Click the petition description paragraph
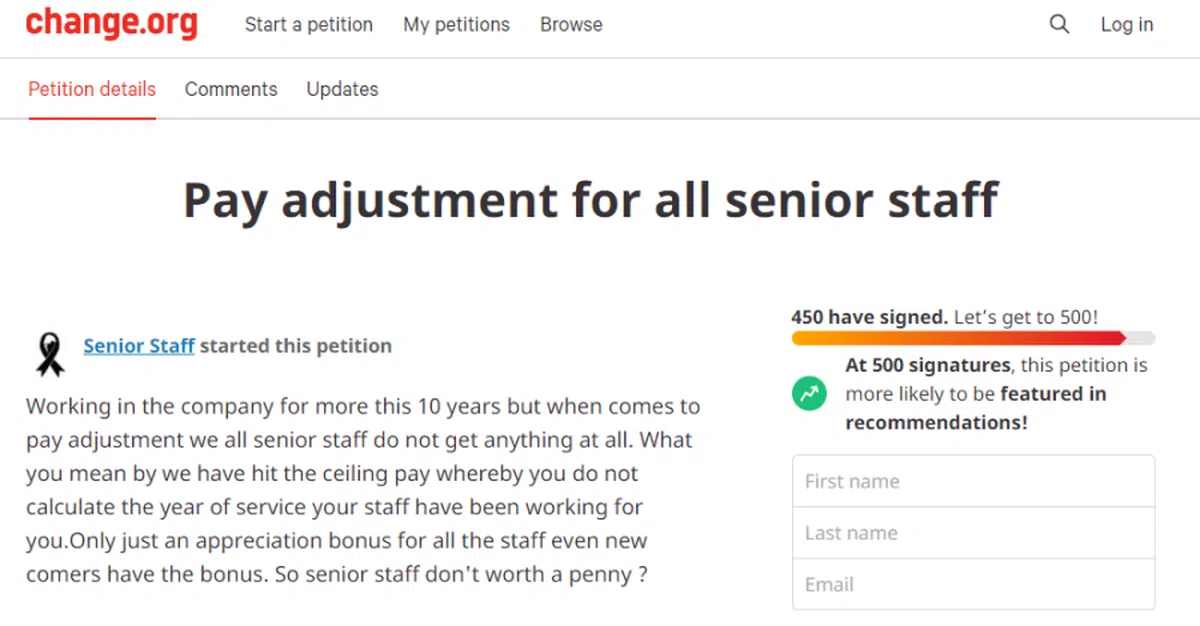The width and height of the screenshot is (1200, 626). pos(360,491)
